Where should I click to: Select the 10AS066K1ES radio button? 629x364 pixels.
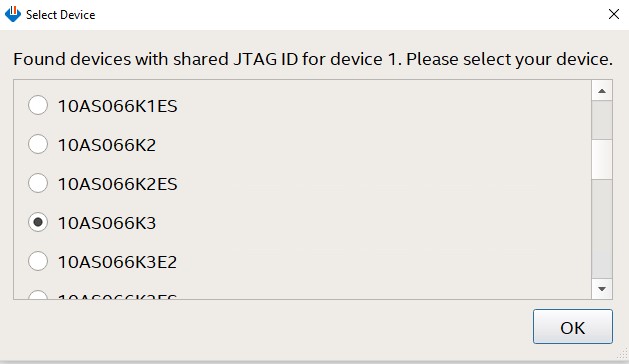(38, 105)
